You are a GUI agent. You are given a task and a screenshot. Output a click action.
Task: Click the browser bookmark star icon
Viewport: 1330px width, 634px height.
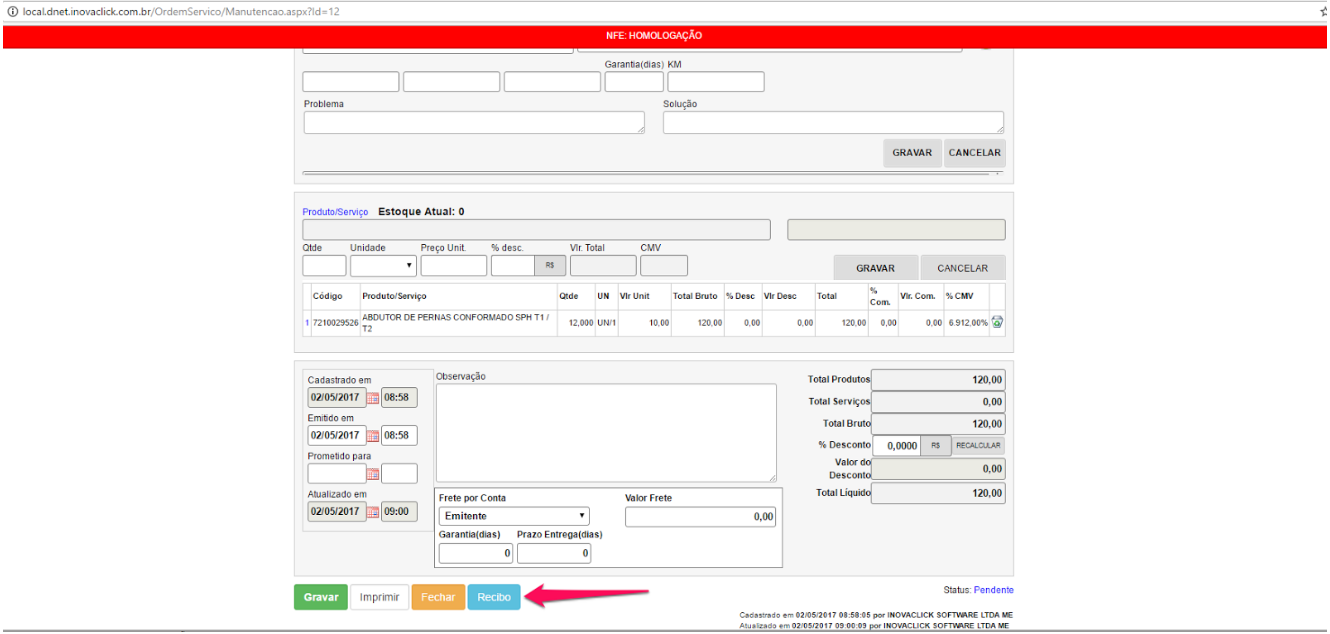point(1323,10)
